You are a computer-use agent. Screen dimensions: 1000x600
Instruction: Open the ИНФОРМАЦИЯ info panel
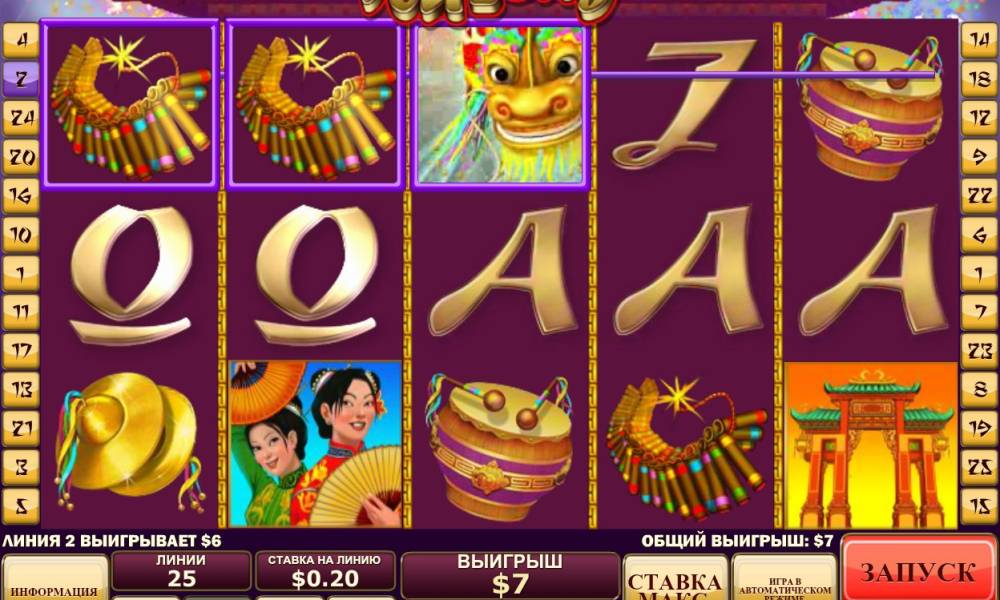[x=55, y=579]
